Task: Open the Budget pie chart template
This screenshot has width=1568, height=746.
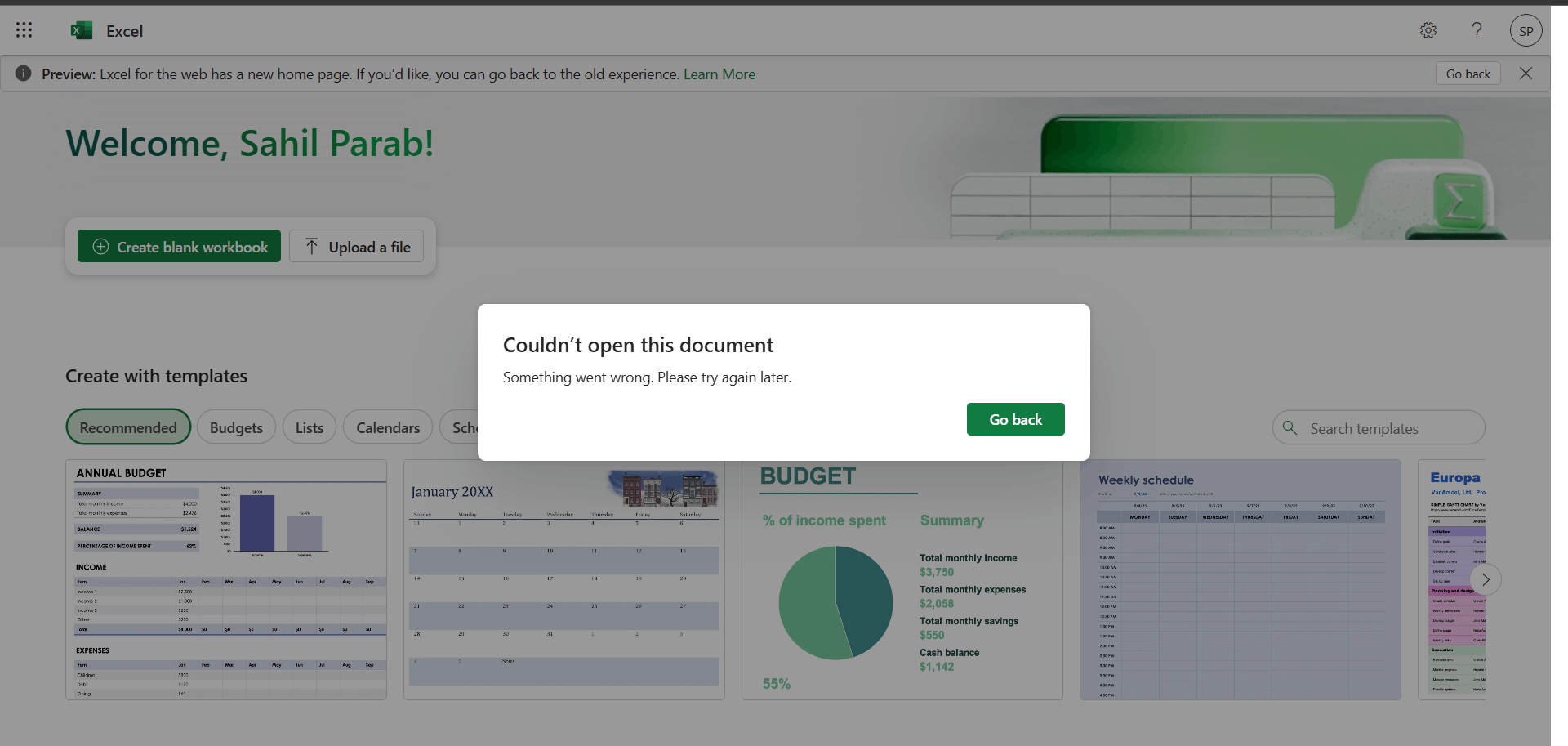Action: [902, 579]
